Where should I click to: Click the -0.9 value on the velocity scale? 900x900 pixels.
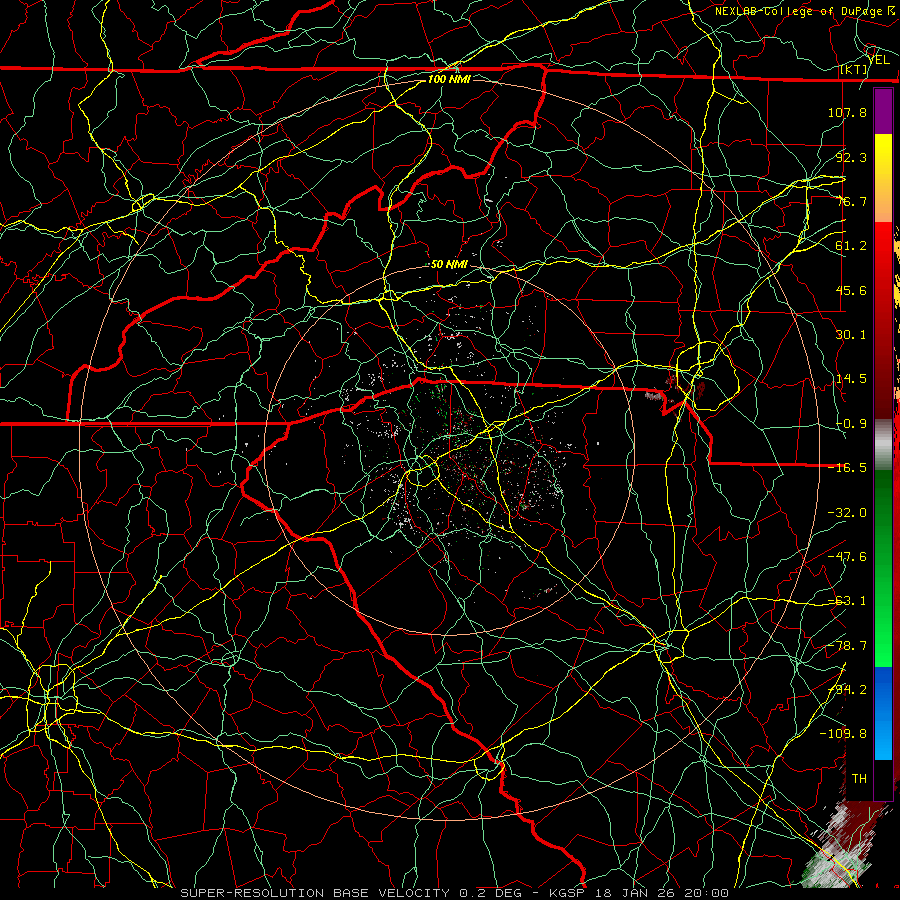[x=851, y=424]
